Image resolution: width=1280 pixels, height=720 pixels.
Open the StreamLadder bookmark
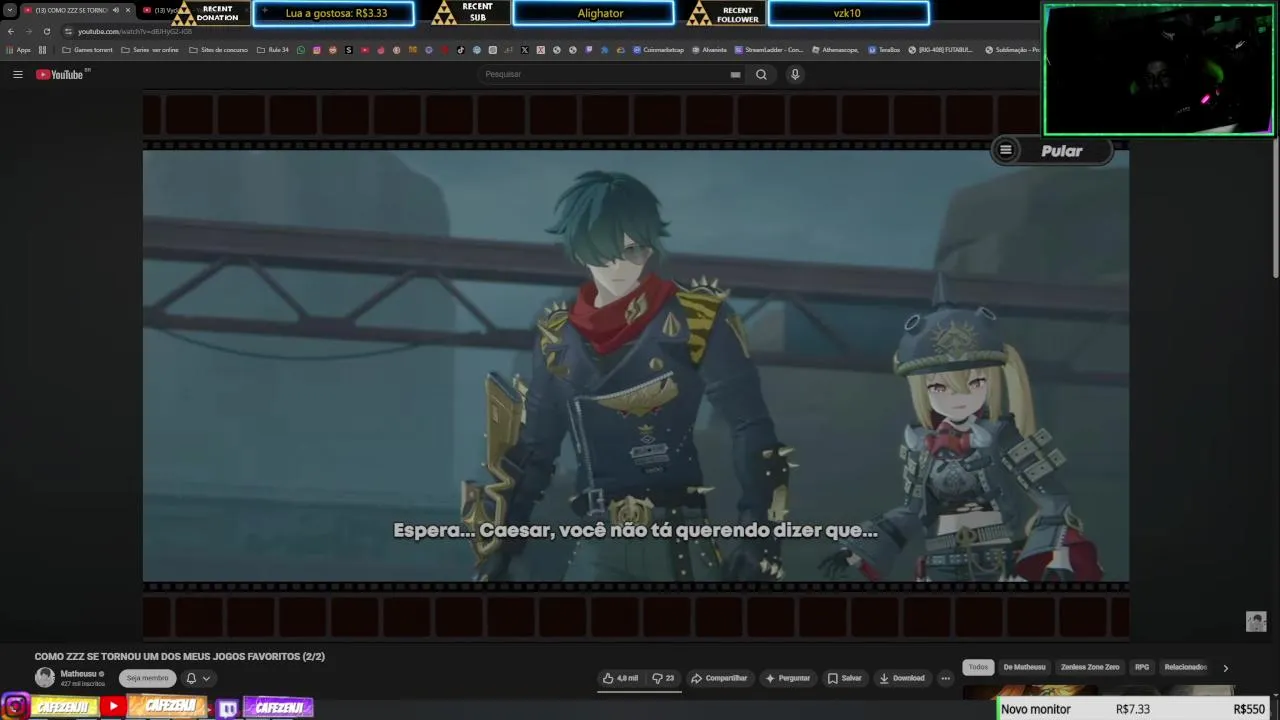pyautogui.click(x=769, y=49)
